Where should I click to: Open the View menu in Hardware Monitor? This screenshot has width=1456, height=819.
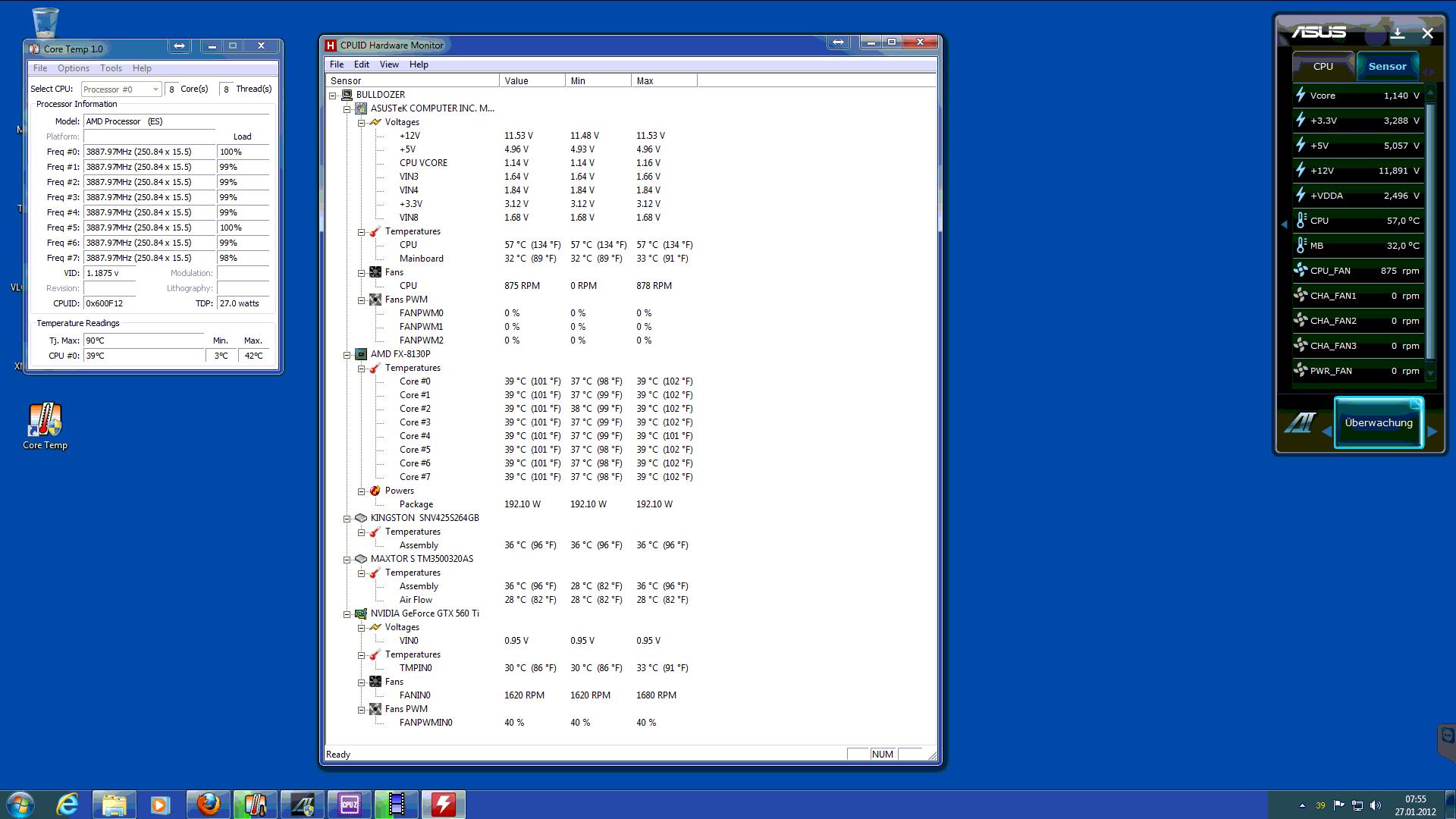point(389,64)
